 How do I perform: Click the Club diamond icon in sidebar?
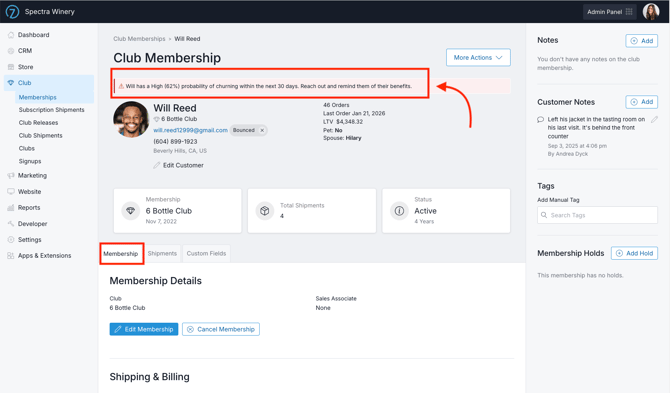coord(11,83)
